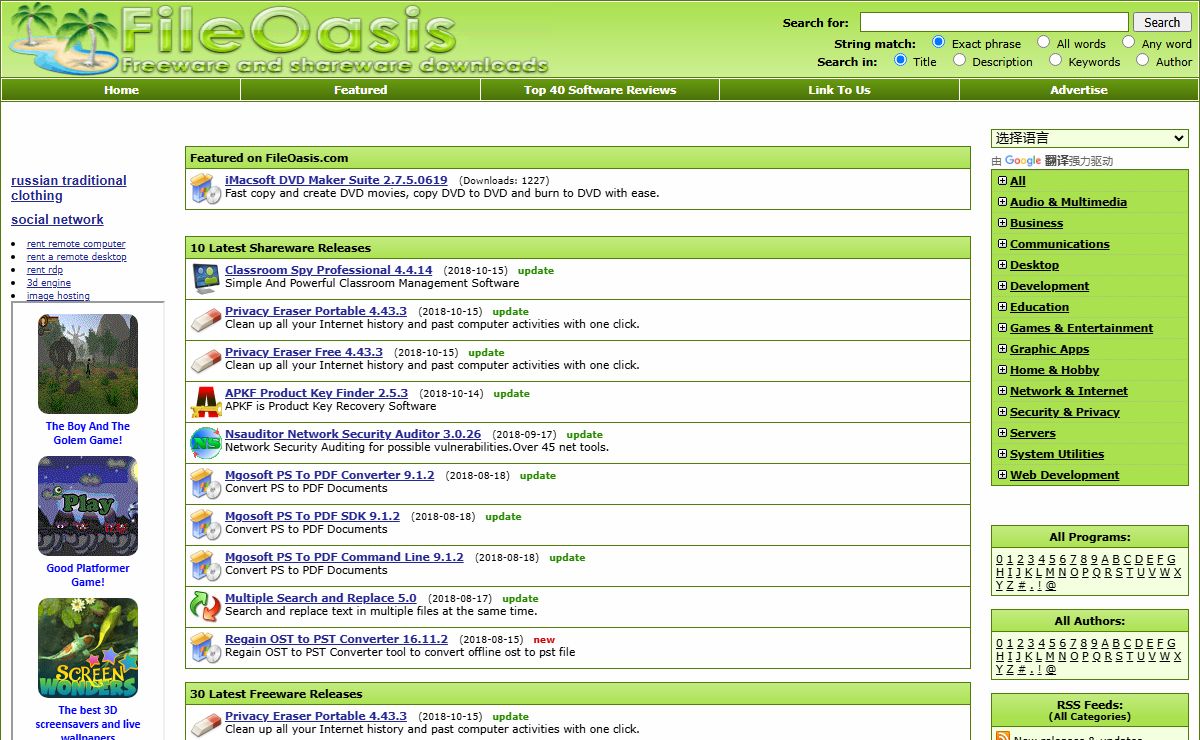Click inside the Search for text field

click(x=994, y=22)
